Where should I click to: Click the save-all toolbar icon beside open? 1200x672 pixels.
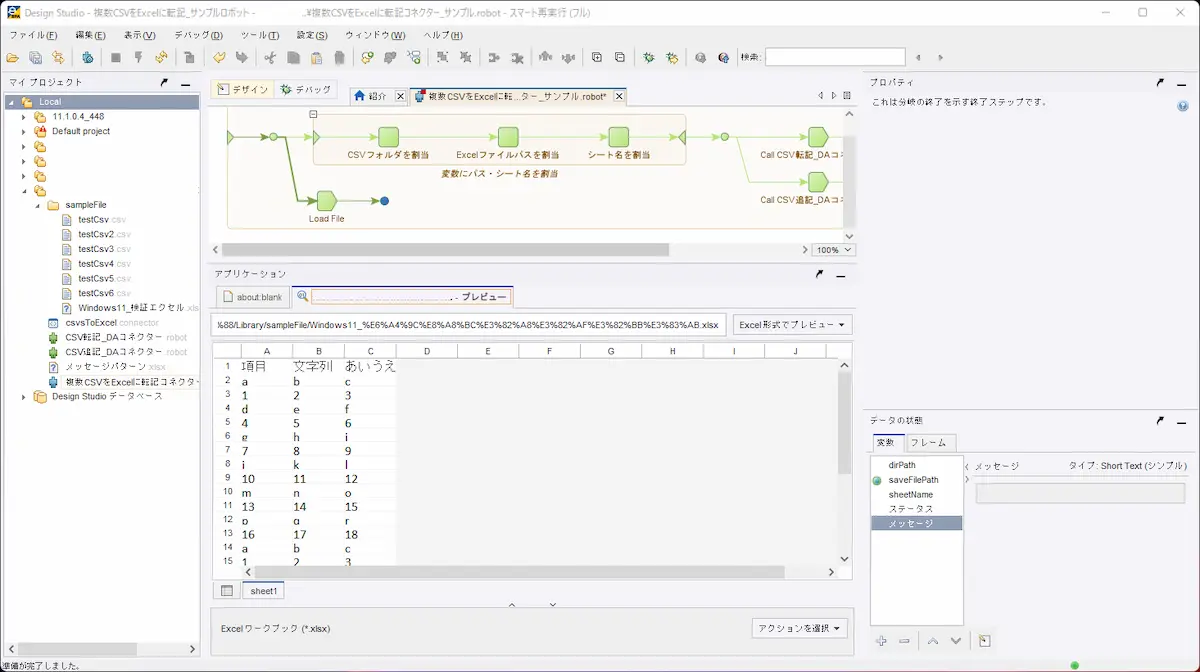(35, 57)
